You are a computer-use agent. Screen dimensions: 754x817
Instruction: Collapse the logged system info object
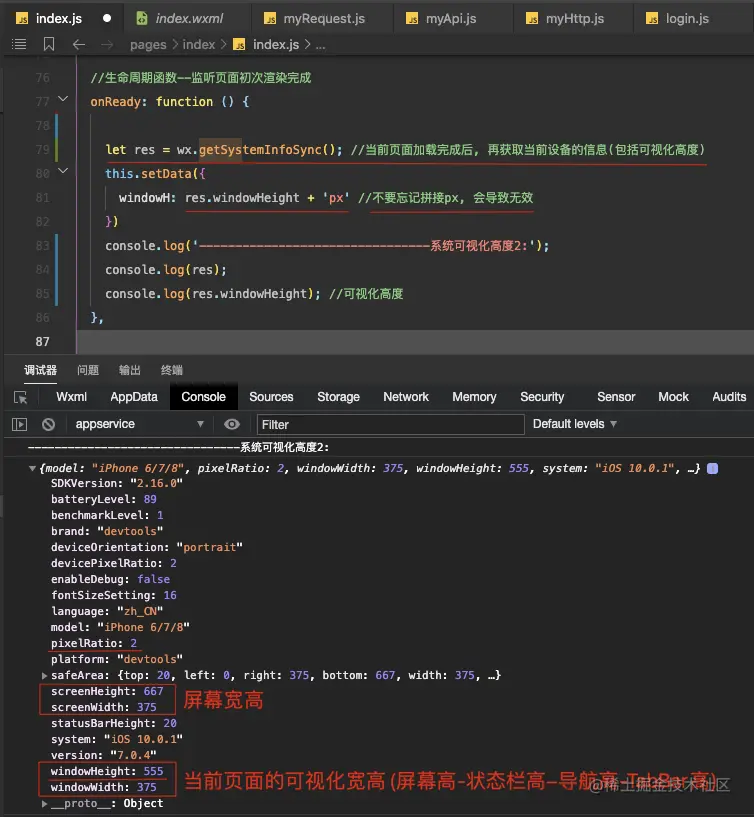point(32,468)
